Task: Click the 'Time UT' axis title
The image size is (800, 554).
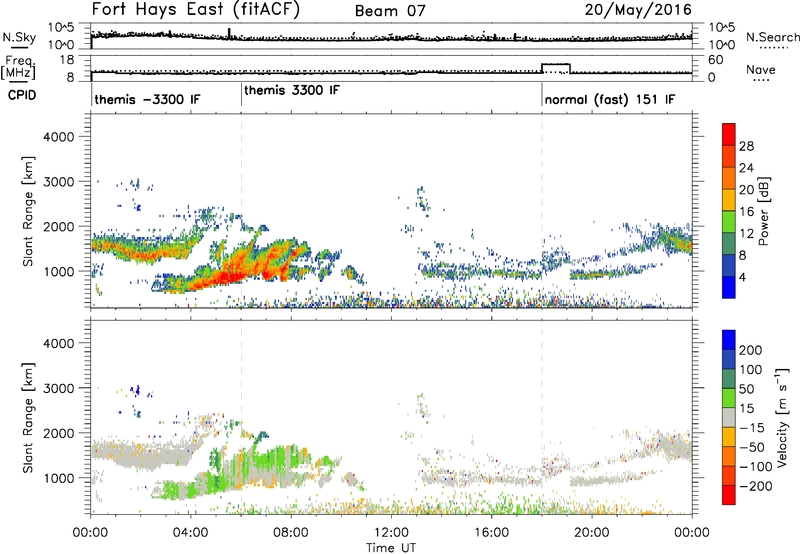Action: coord(391,548)
